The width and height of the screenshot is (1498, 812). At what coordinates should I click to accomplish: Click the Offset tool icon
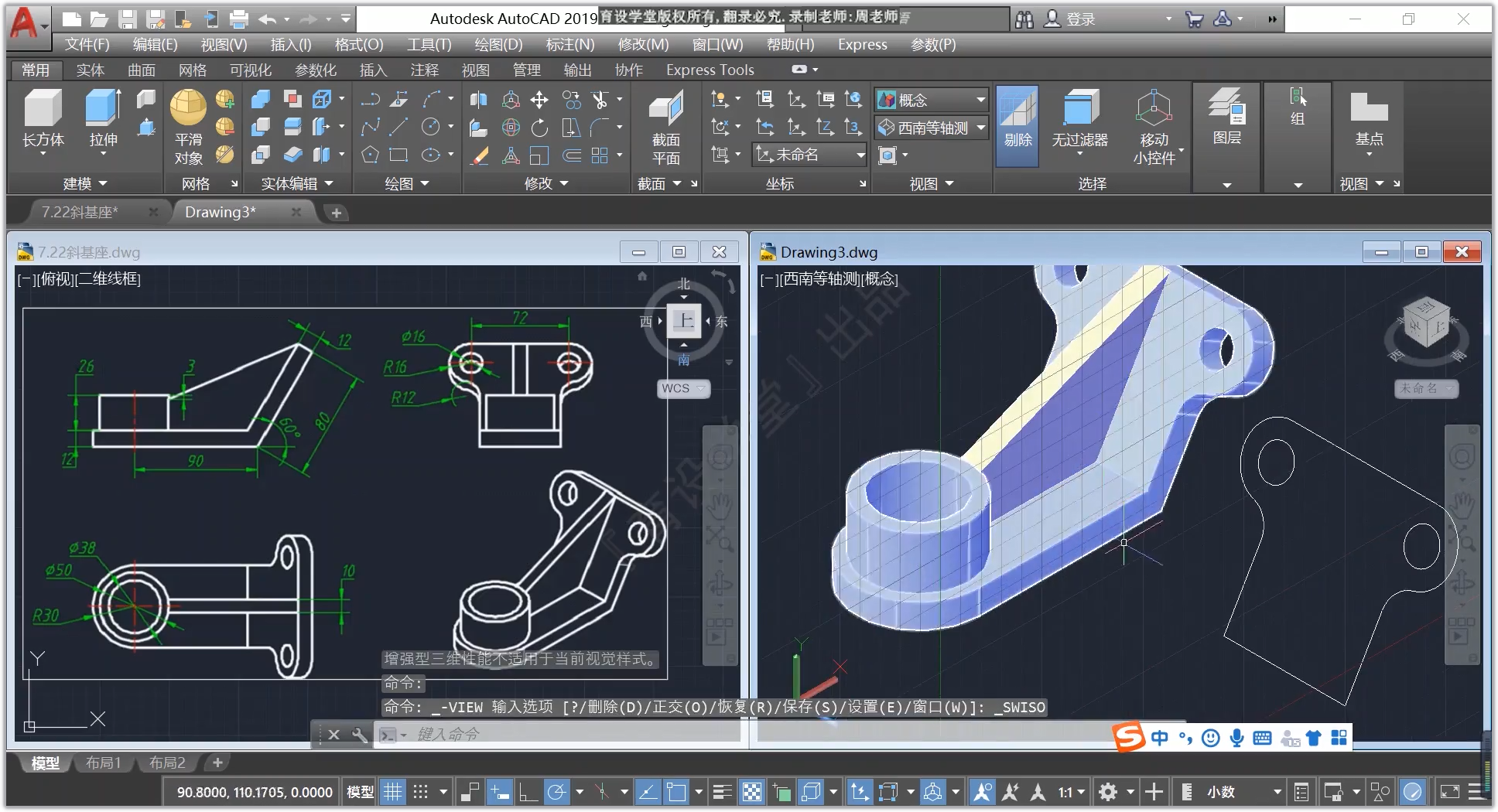(x=572, y=155)
